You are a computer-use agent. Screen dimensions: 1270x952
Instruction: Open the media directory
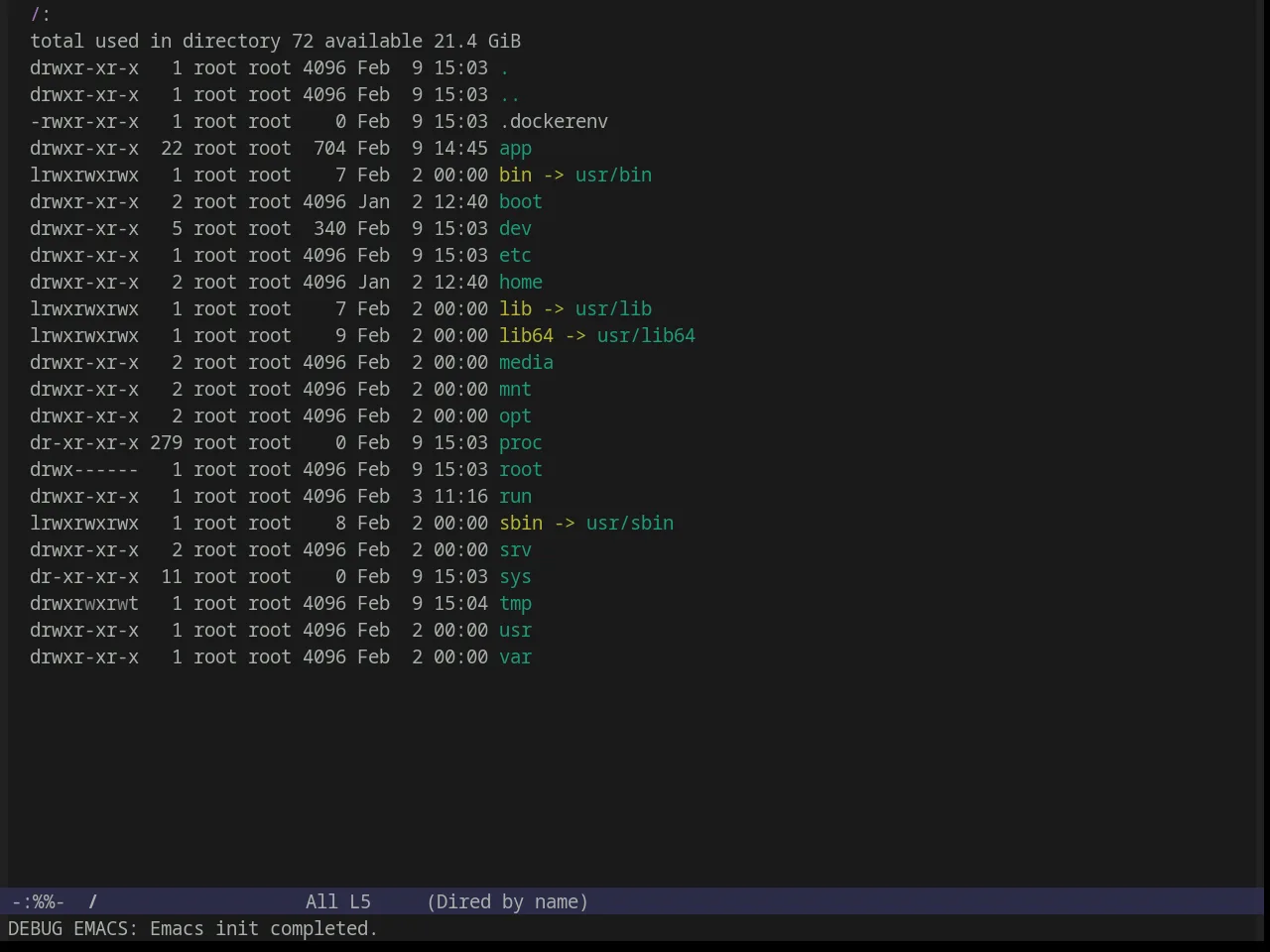(x=526, y=362)
